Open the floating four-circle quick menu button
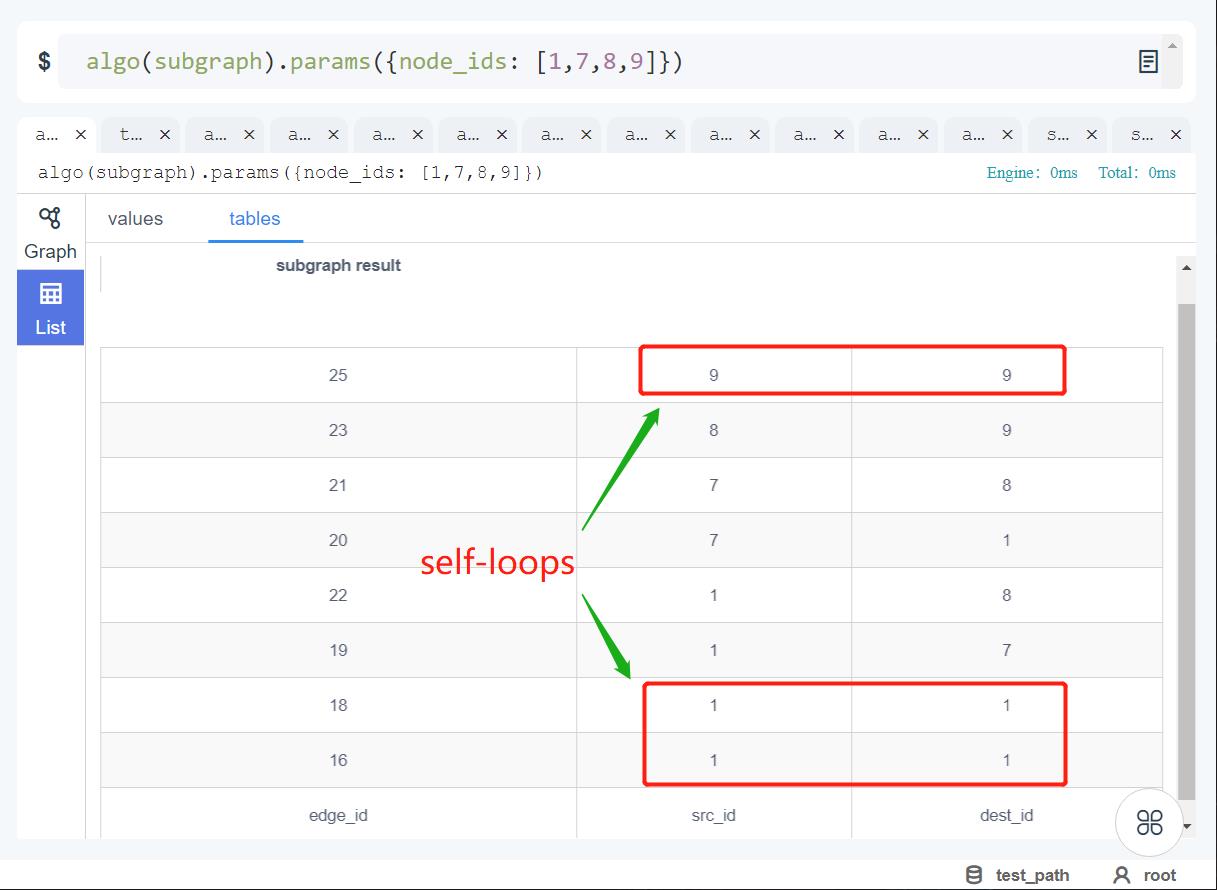 coord(1149,823)
